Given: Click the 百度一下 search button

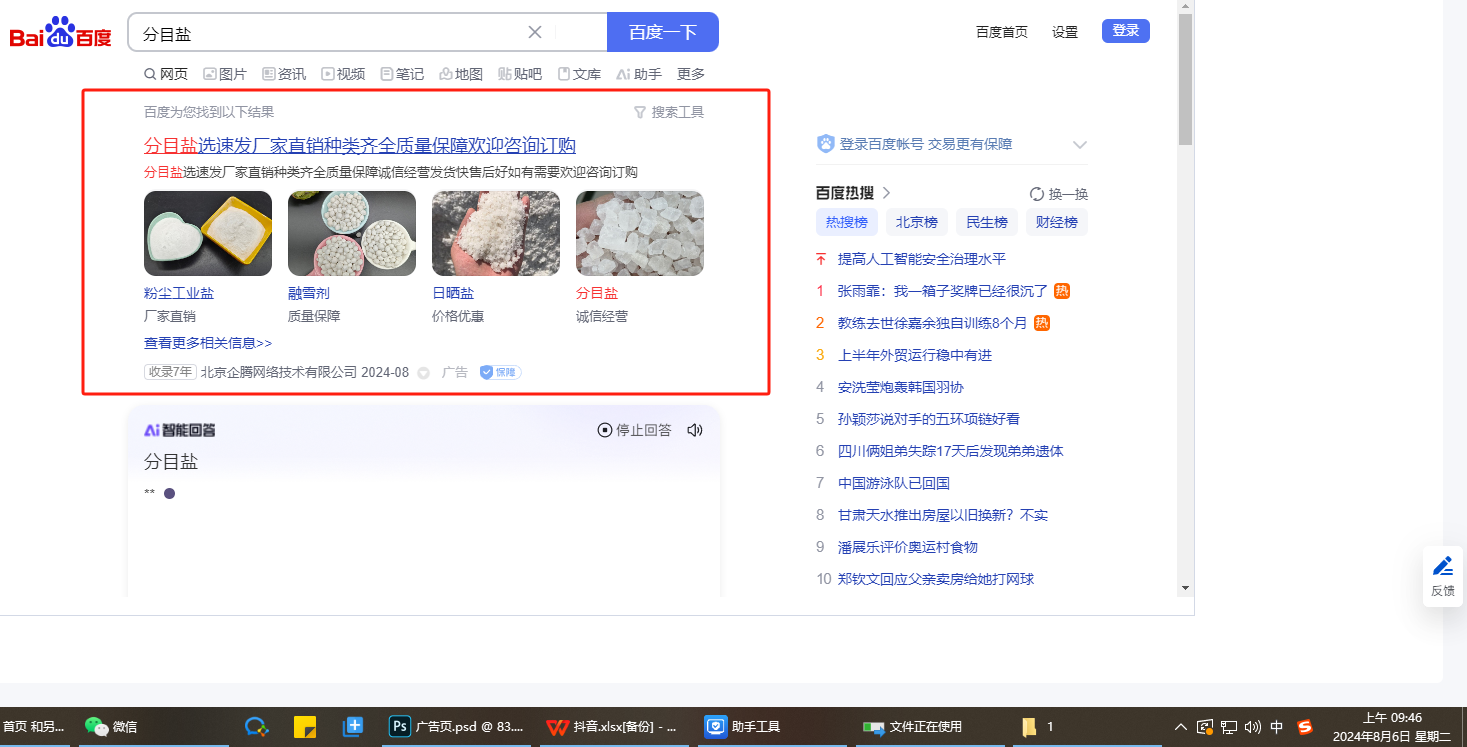Looking at the screenshot, I should click(x=662, y=32).
